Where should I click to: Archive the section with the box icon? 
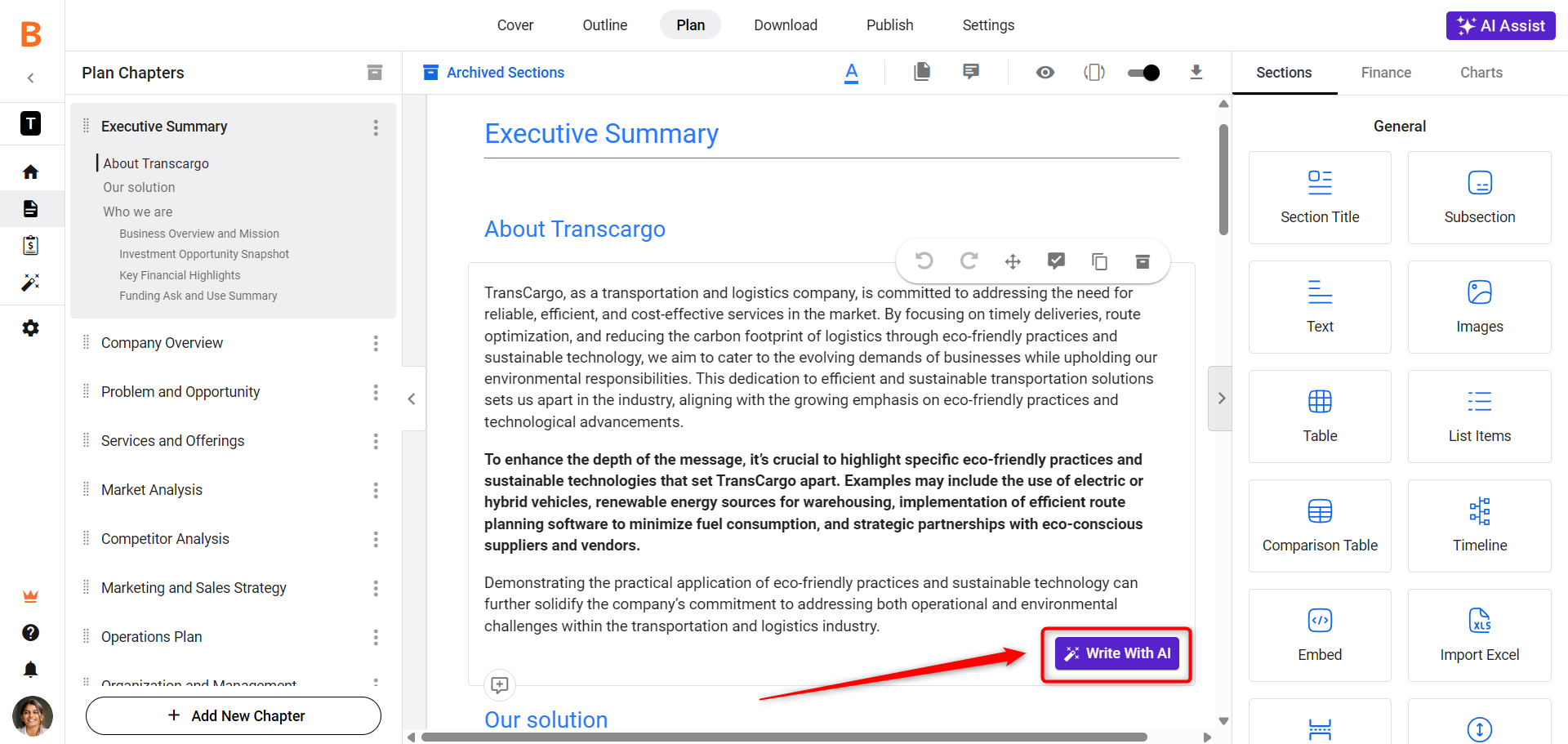point(1143,261)
